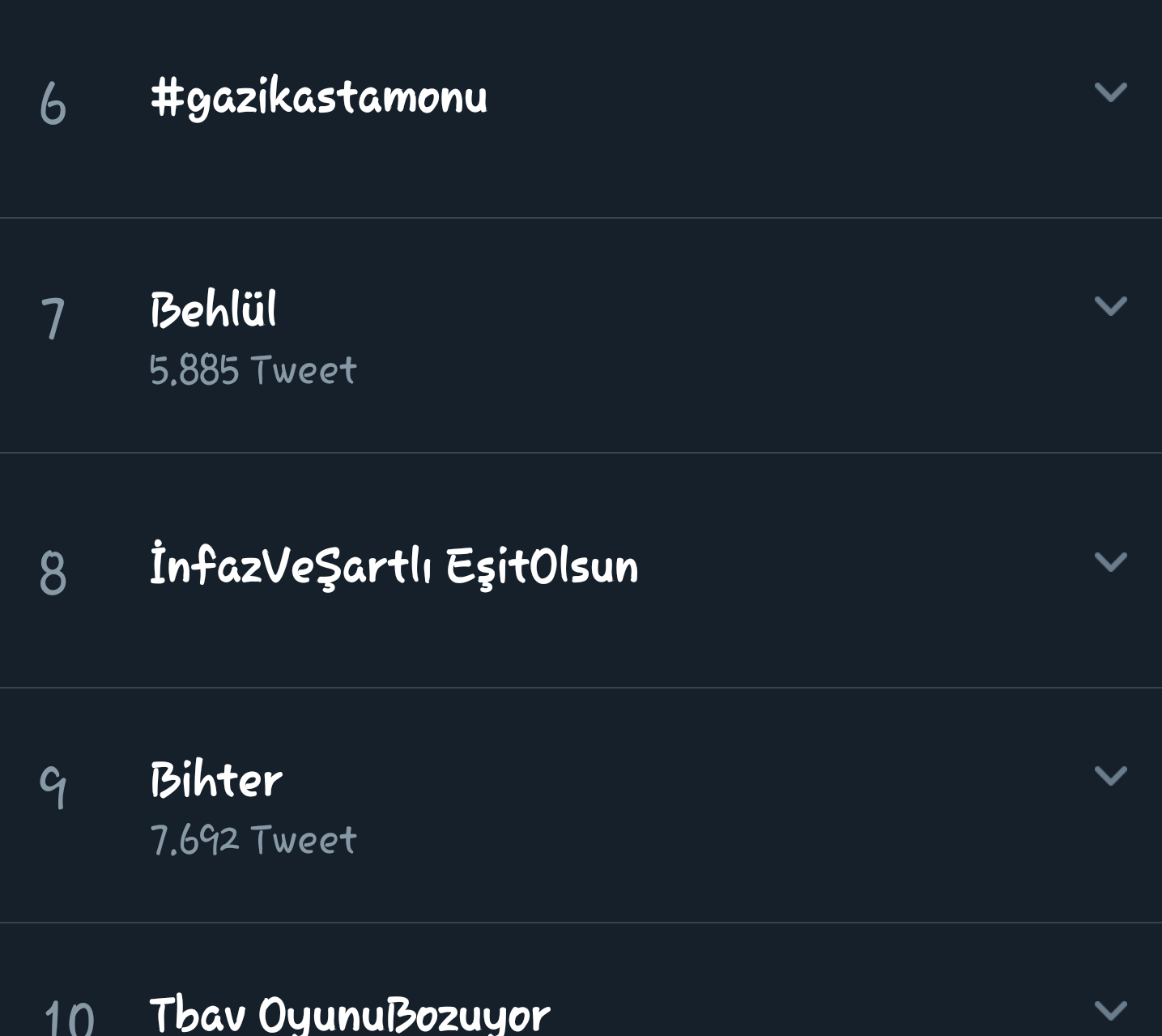Viewport: 1162px width, 1036px height.
Task: Open the Behlül trending topic
Action: click(213, 309)
